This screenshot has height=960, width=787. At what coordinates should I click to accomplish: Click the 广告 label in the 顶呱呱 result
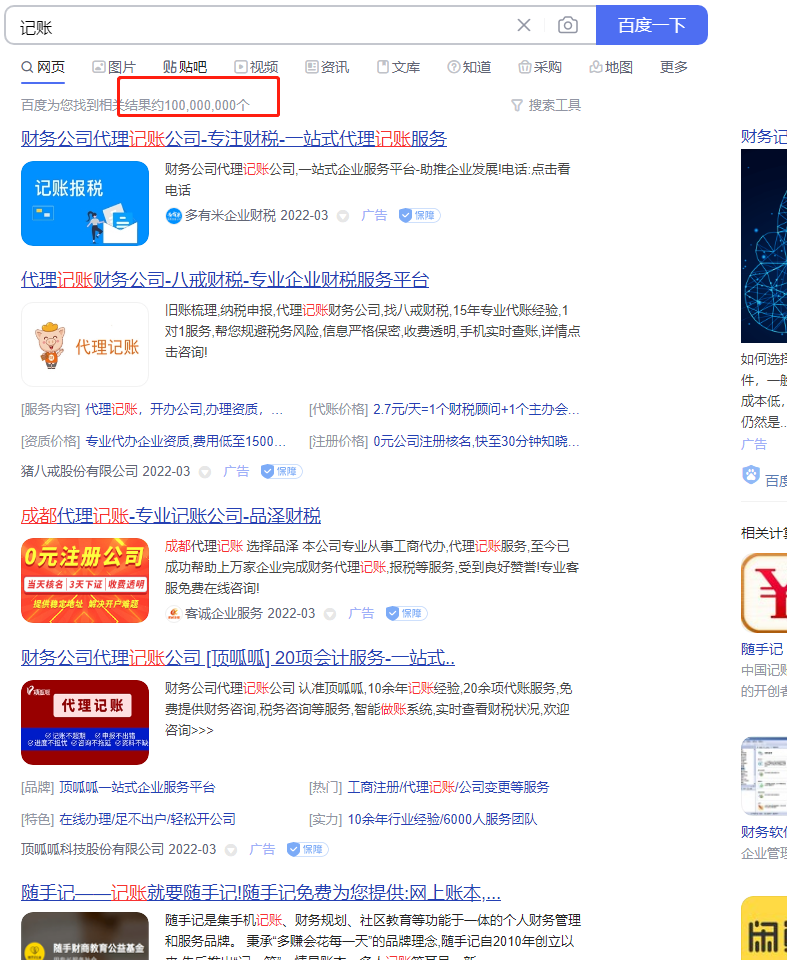[x=262, y=849]
